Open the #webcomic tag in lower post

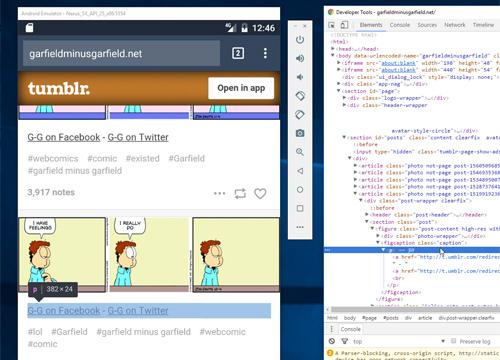click(x=222, y=332)
